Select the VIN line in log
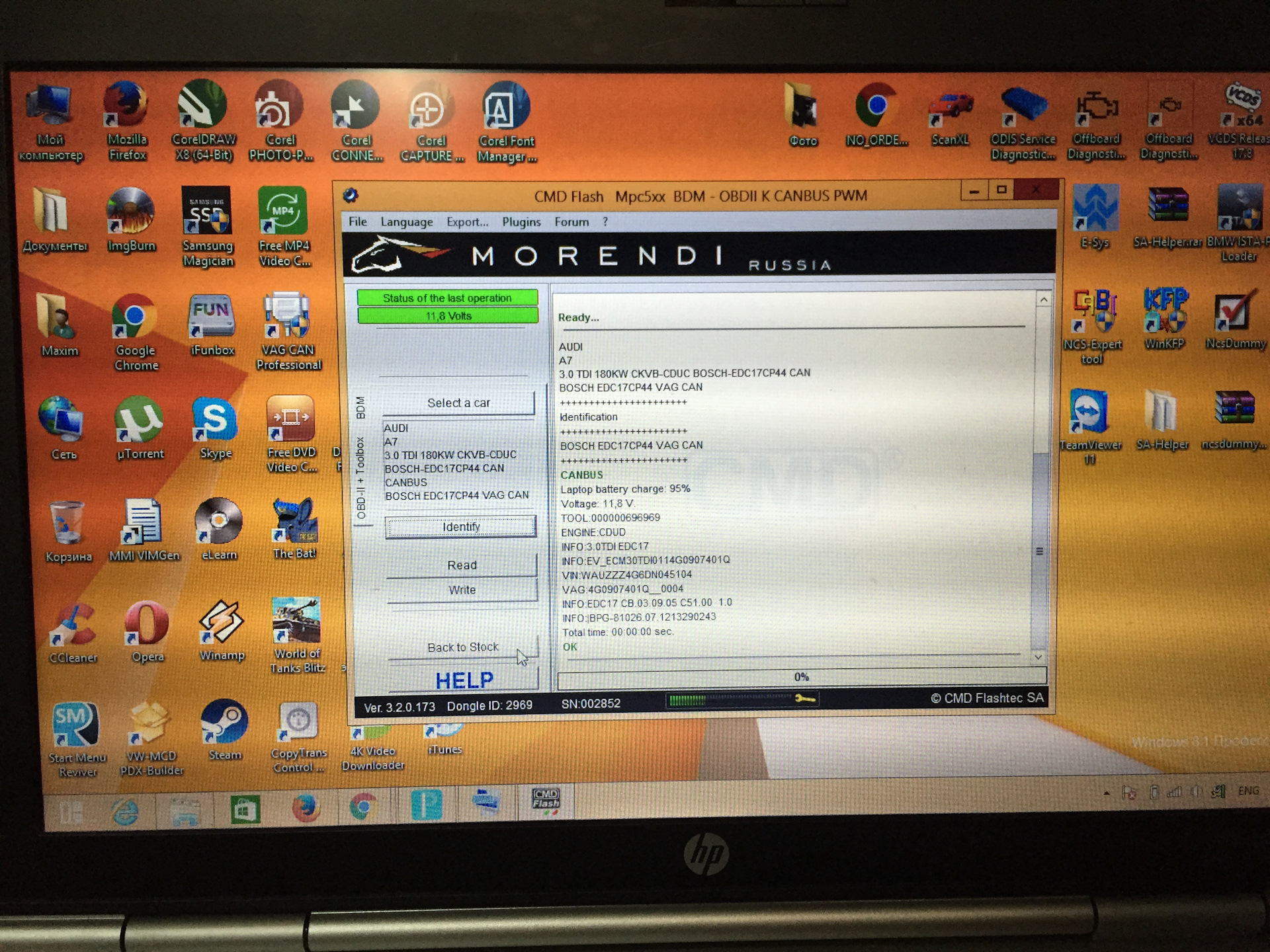 tap(626, 575)
